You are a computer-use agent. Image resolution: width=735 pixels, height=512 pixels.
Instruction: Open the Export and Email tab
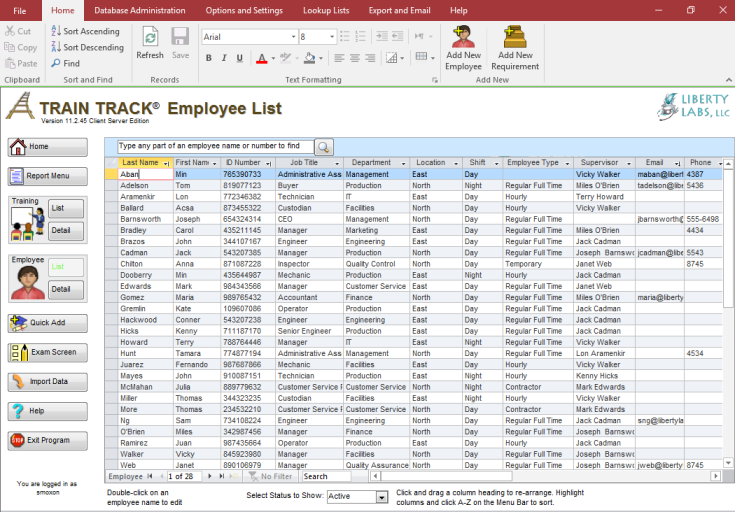click(399, 10)
